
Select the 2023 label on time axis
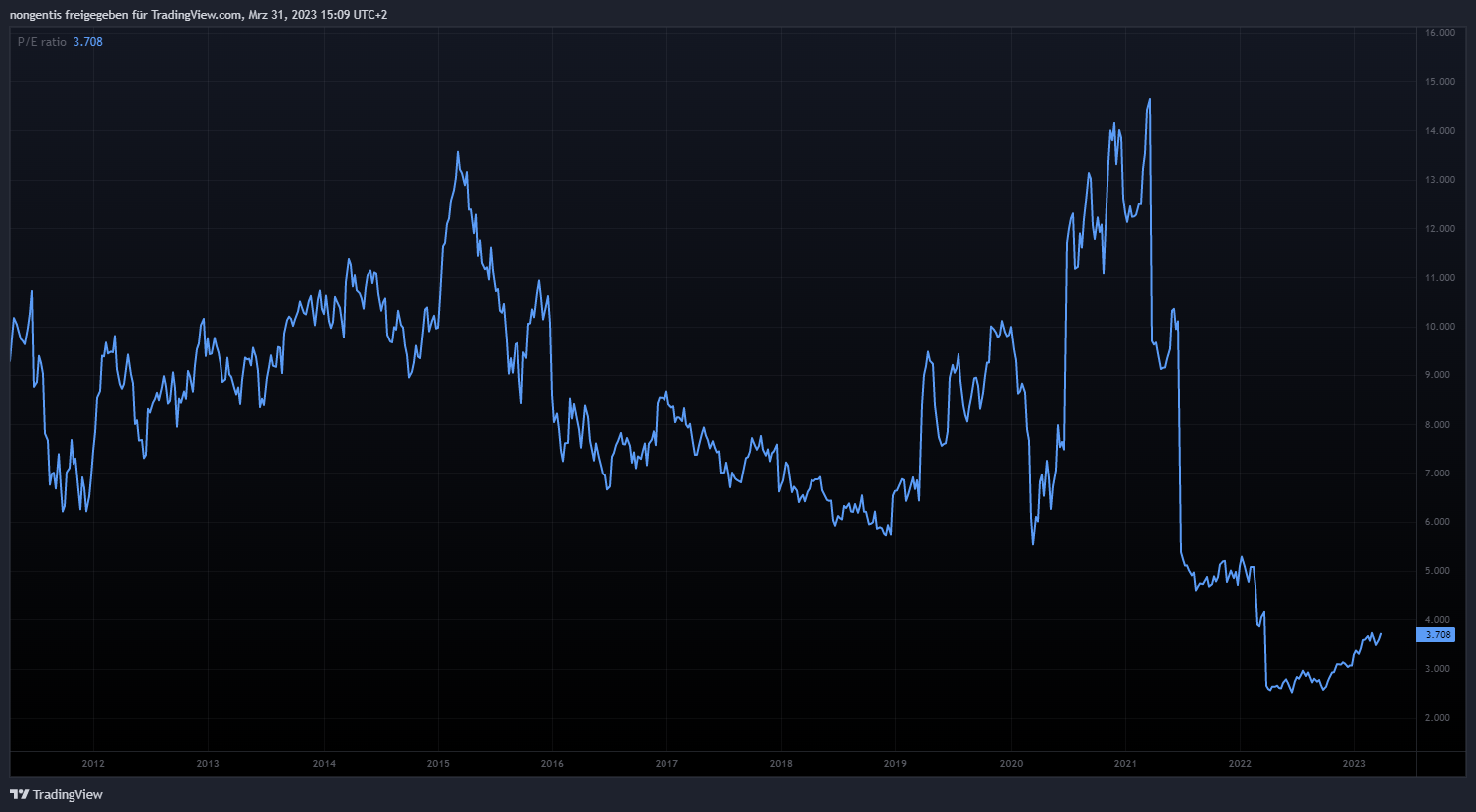point(1354,764)
